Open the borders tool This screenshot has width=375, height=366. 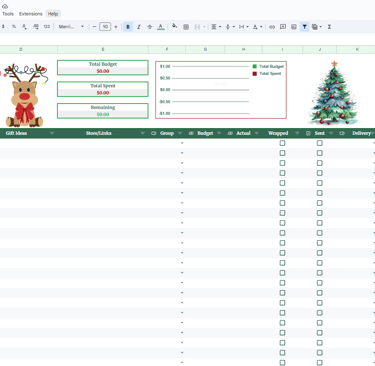point(186,27)
